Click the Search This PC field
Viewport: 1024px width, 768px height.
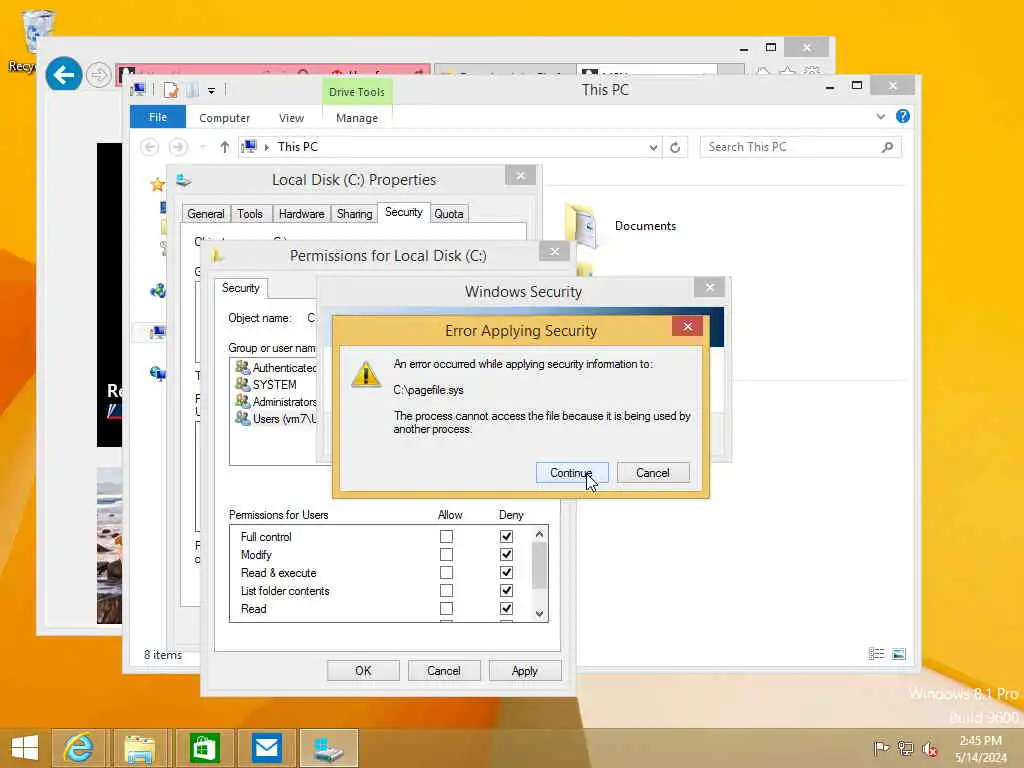click(x=801, y=147)
